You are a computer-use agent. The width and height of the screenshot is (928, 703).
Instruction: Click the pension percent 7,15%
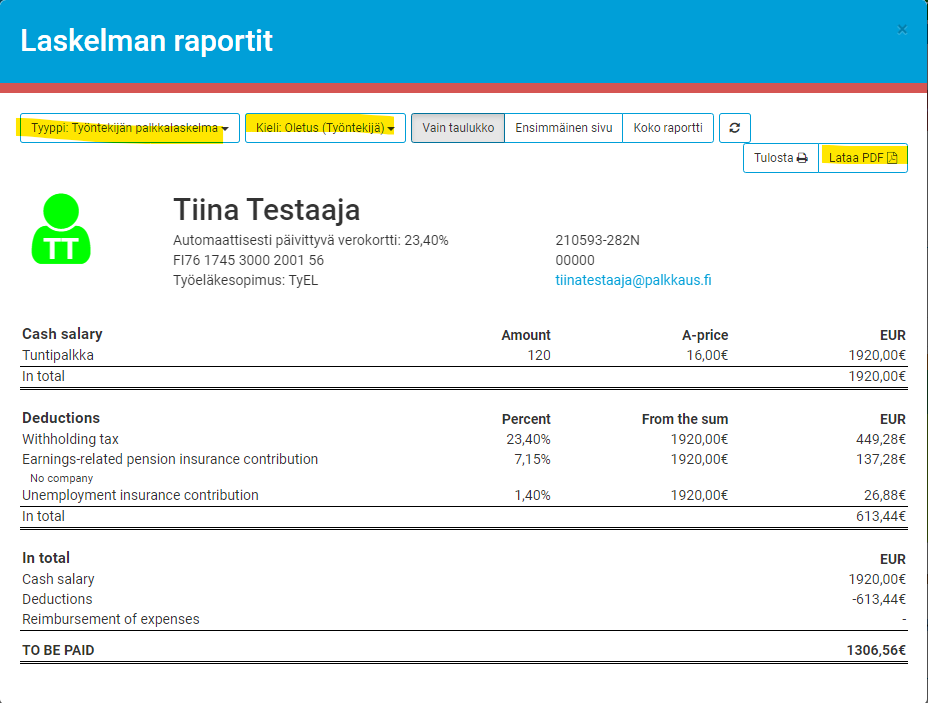click(x=532, y=459)
